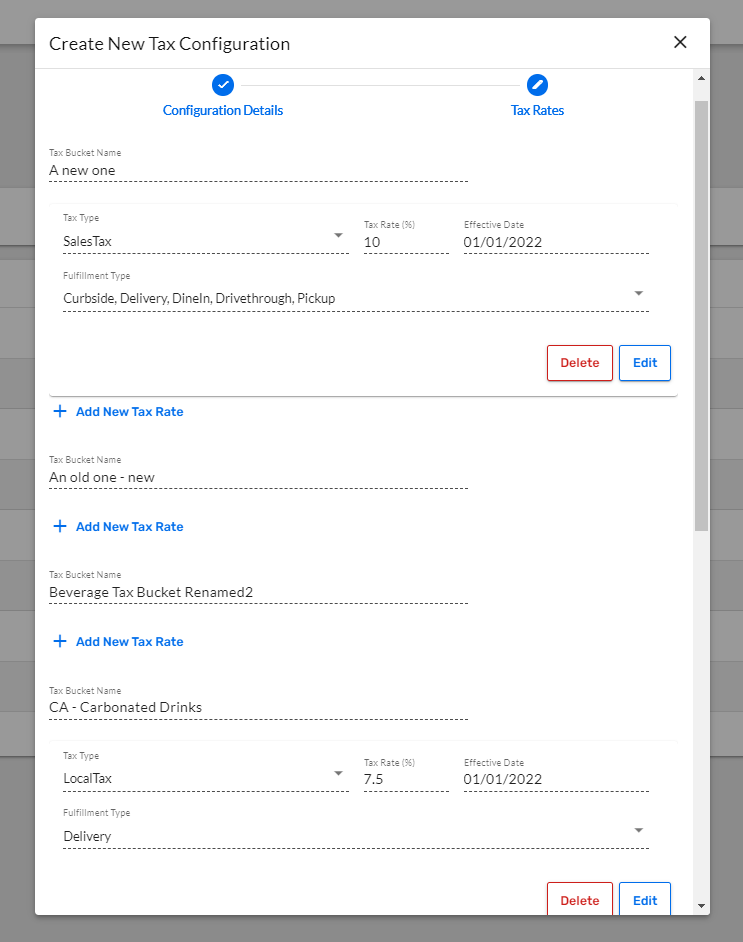Image resolution: width=743 pixels, height=942 pixels.
Task: Edit the LocalTax rate for CA - Carbonated Drinks
Action: click(645, 899)
